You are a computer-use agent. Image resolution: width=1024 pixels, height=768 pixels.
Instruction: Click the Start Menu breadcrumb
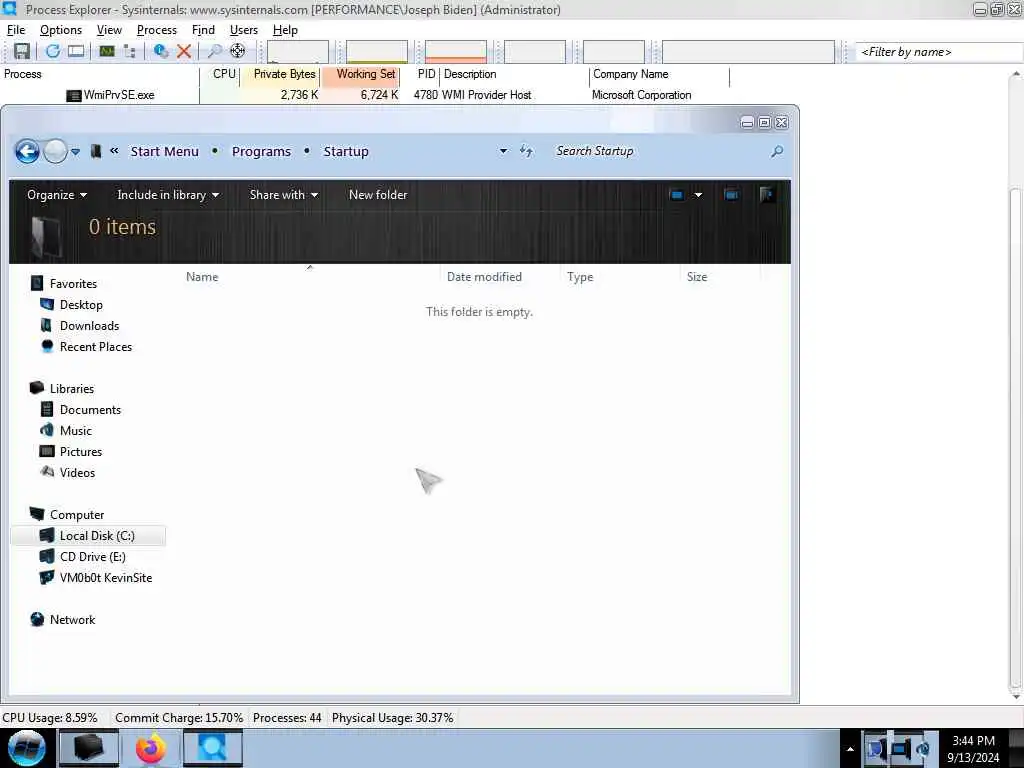click(x=165, y=152)
